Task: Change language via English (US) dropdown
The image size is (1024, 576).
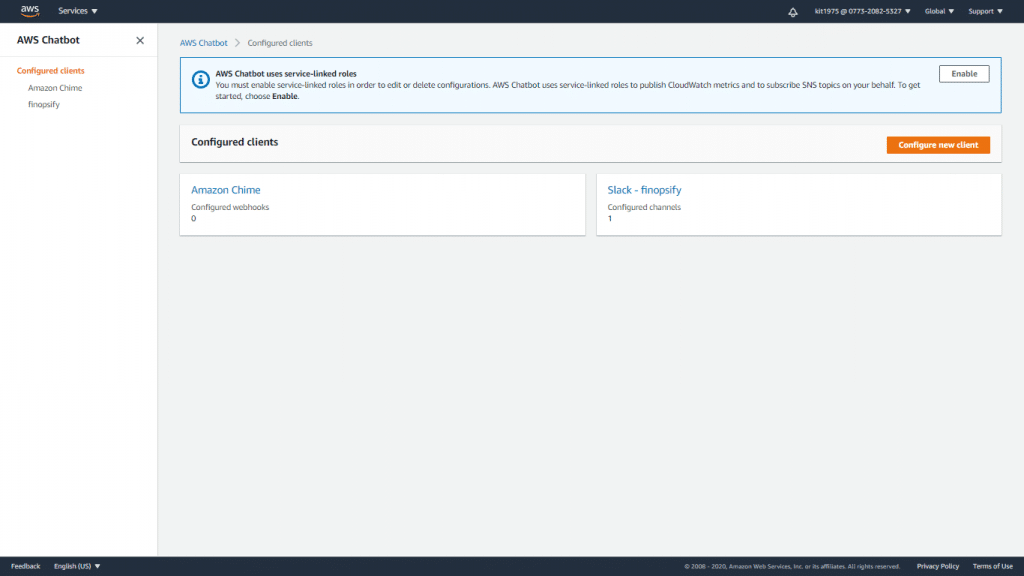Action: tap(77, 566)
